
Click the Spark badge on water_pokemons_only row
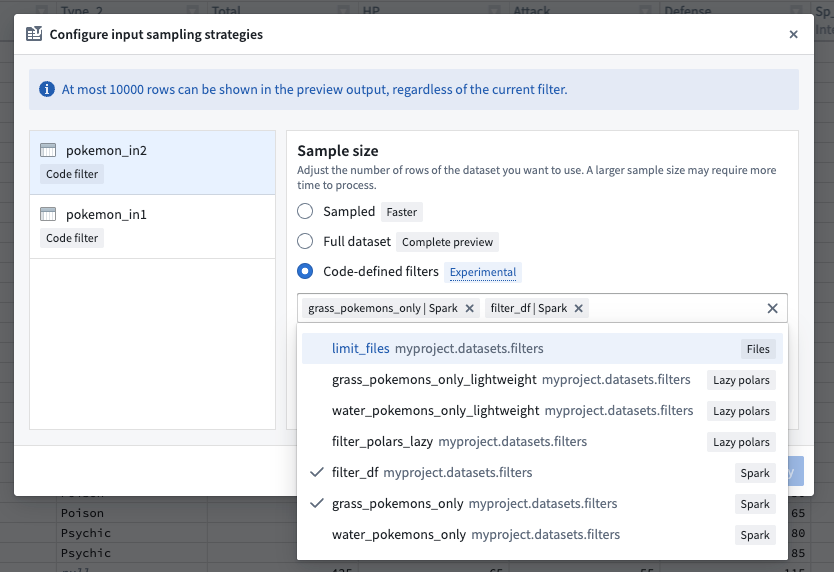point(755,535)
